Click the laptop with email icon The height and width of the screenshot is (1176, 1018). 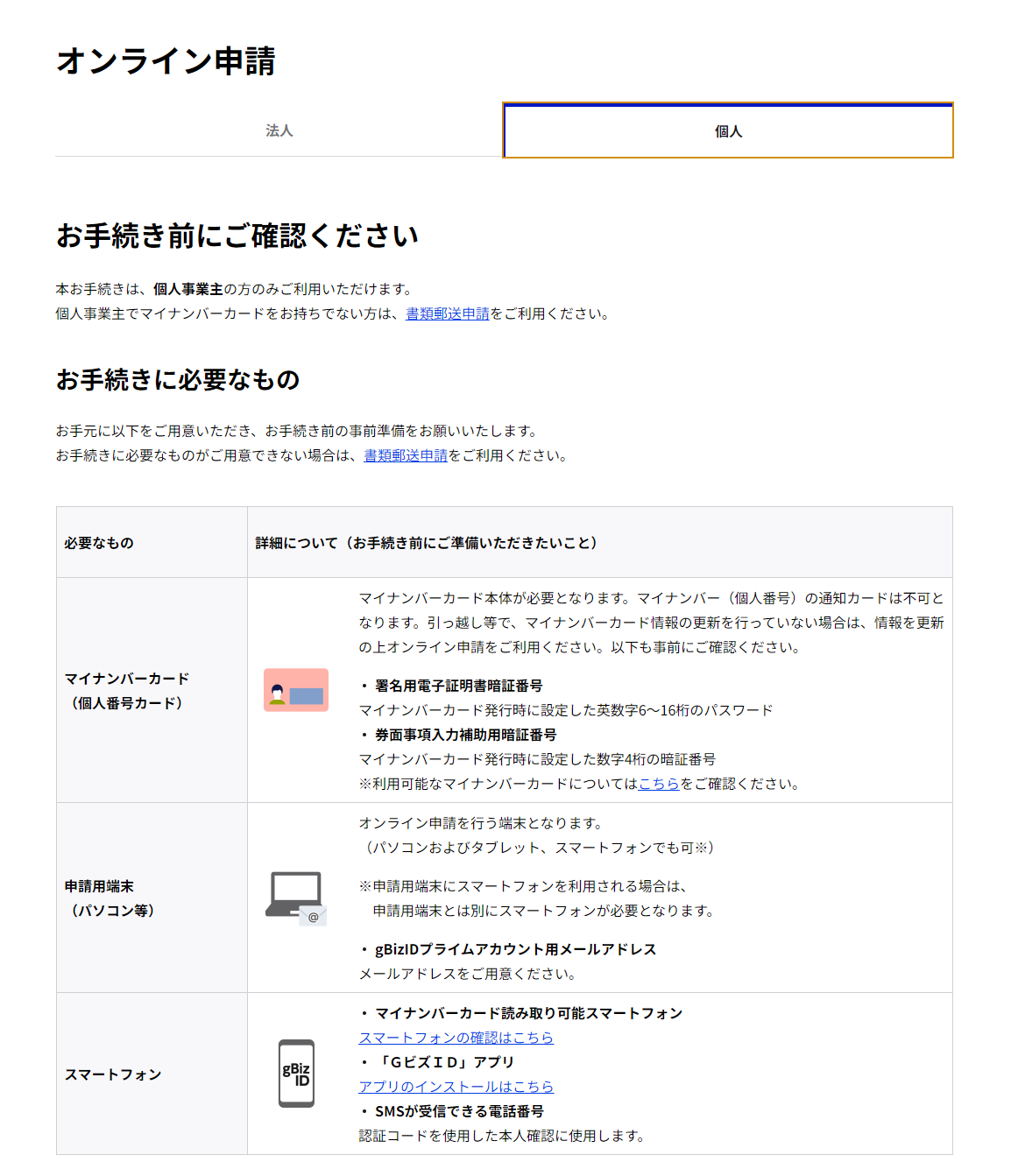(296, 898)
